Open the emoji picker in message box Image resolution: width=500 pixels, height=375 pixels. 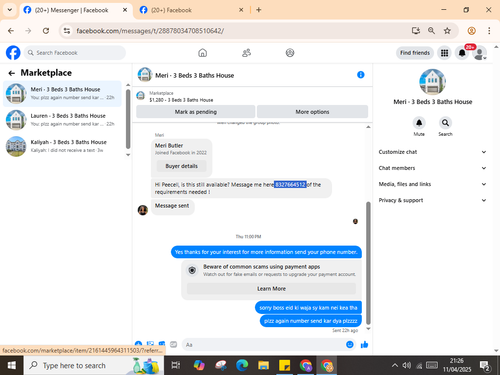coord(350,345)
